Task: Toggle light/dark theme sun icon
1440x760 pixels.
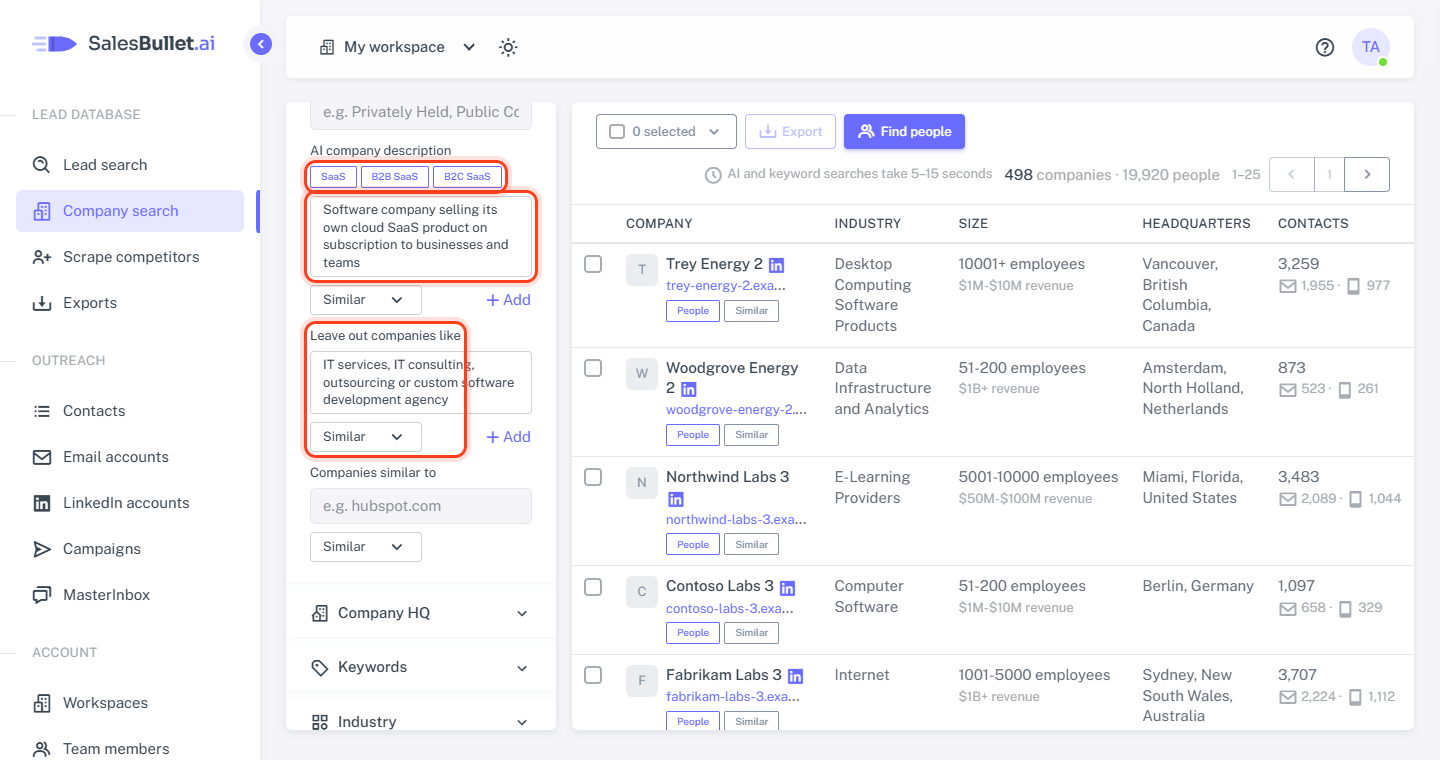Action: [x=508, y=47]
